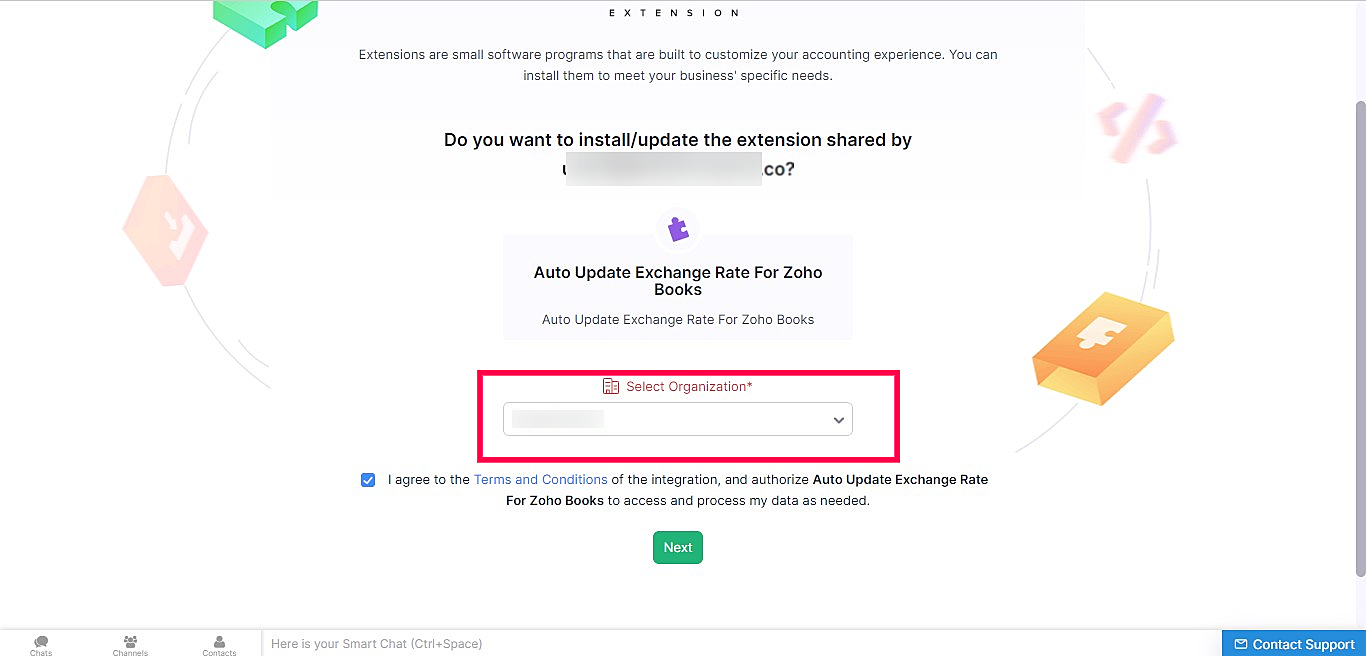Click the envelope icon on Contact Support
Viewport: 1366px width, 656px height.
(1241, 644)
